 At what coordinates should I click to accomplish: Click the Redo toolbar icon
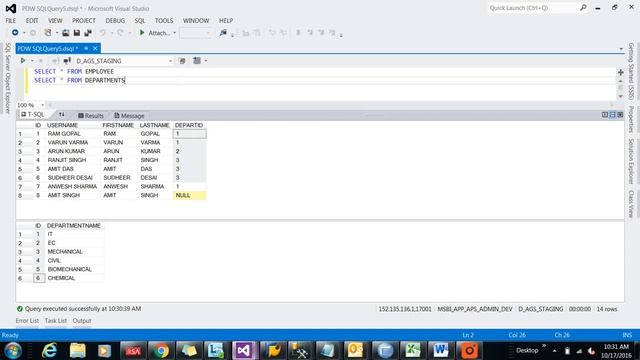coord(120,33)
